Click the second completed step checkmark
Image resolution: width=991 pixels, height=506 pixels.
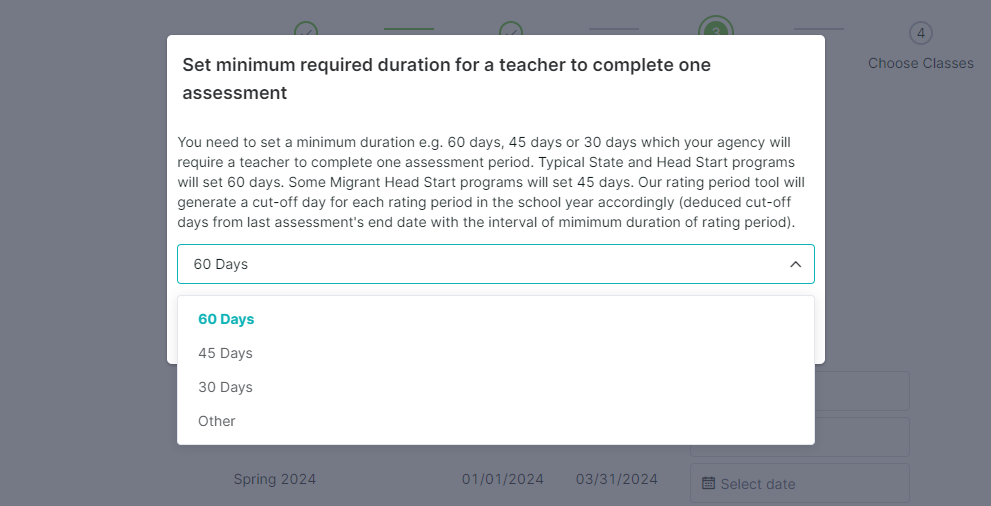[x=511, y=28]
